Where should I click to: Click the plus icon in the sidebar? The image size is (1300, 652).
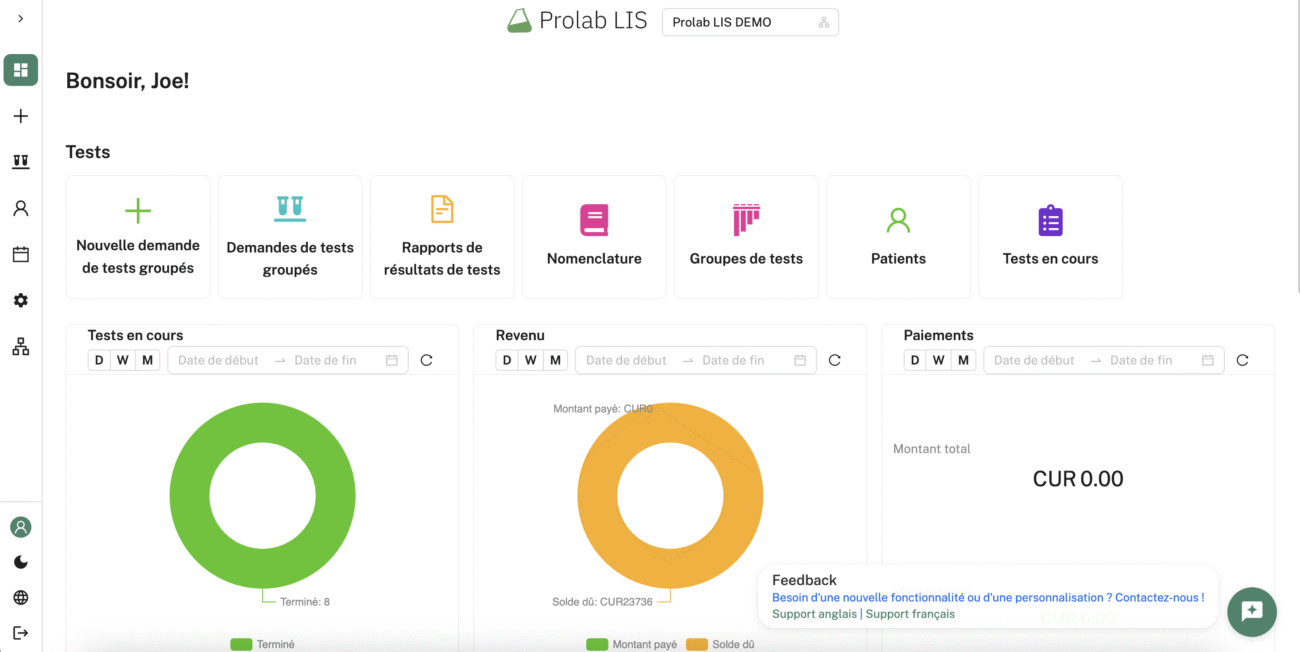click(x=20, y=116)
